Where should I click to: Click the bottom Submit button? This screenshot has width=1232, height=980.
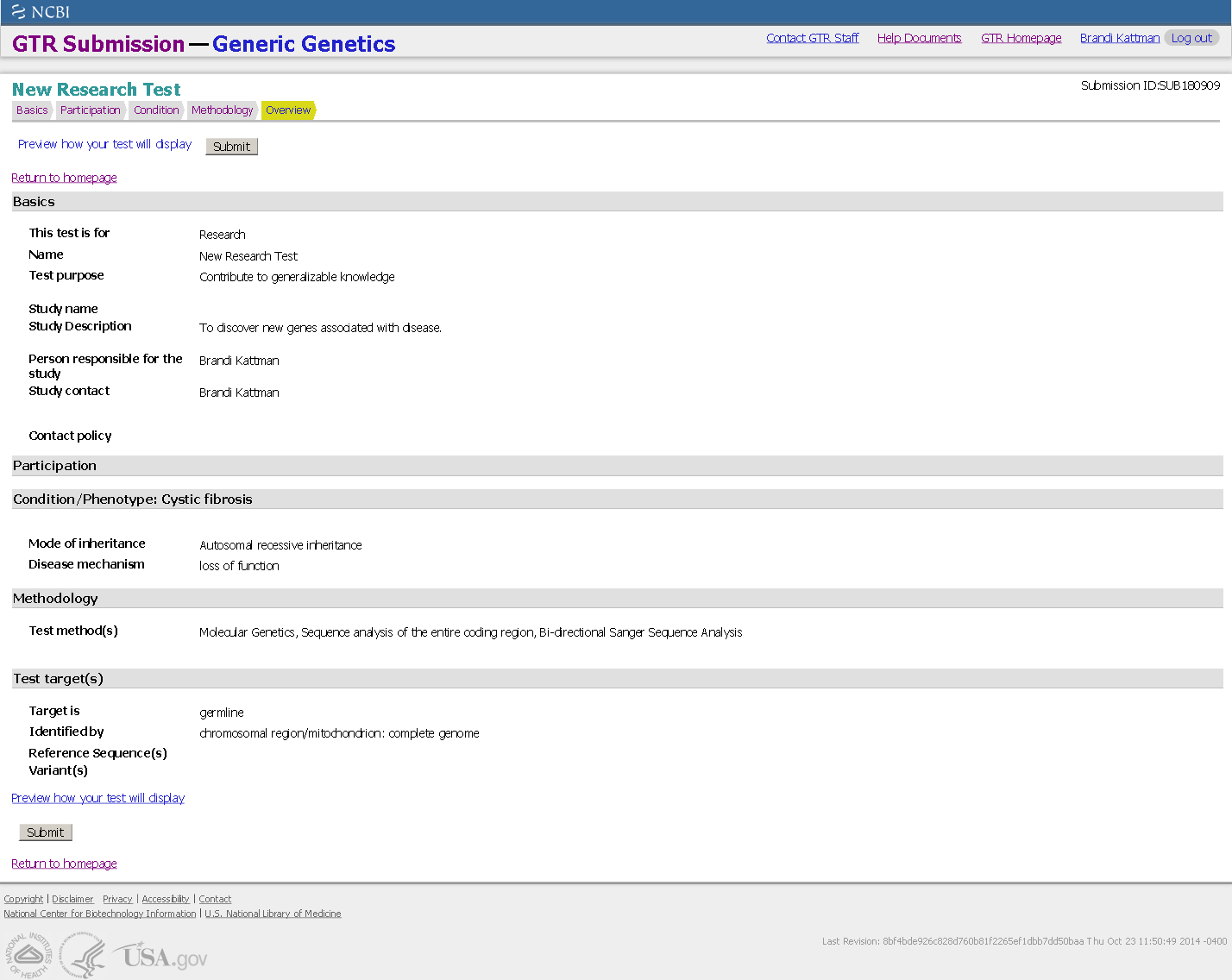point(46,832)
